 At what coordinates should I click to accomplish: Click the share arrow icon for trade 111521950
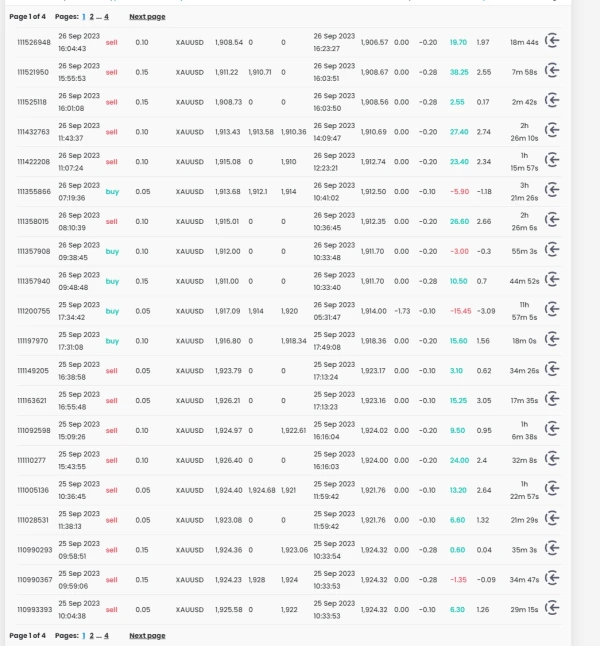coord(551,72)
